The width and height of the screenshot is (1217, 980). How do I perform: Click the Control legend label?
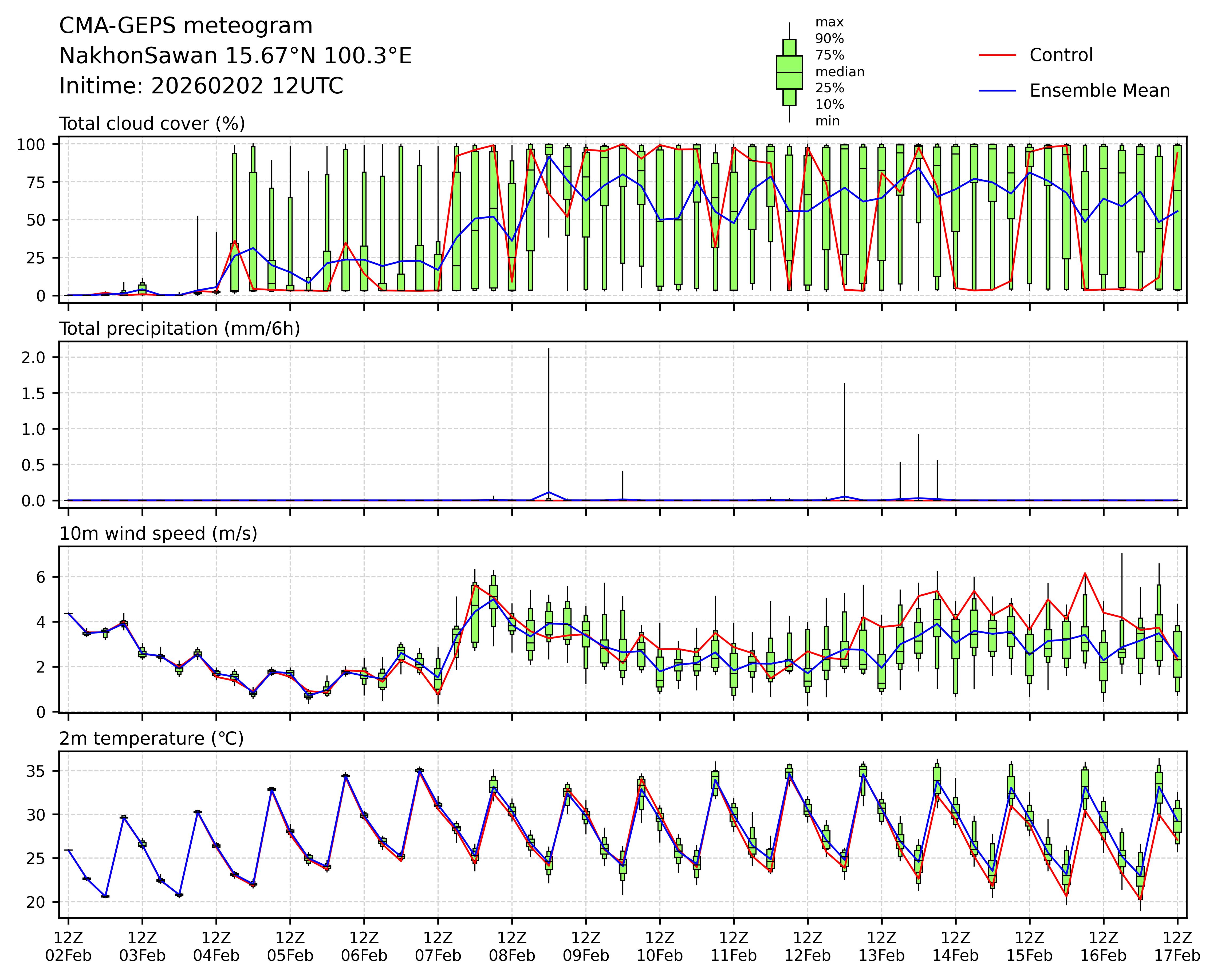point(1061,55)
